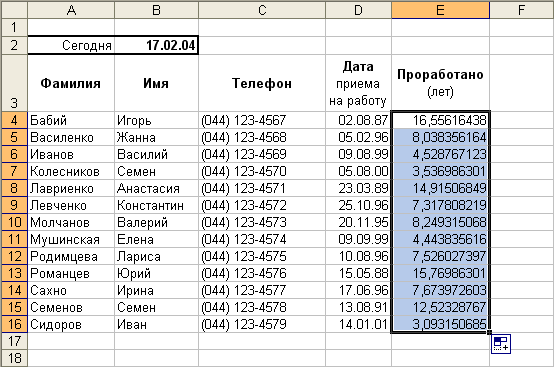The width and height of the screenshot is (554, 367).
Task: Select column C header
Action: point(262,10)
